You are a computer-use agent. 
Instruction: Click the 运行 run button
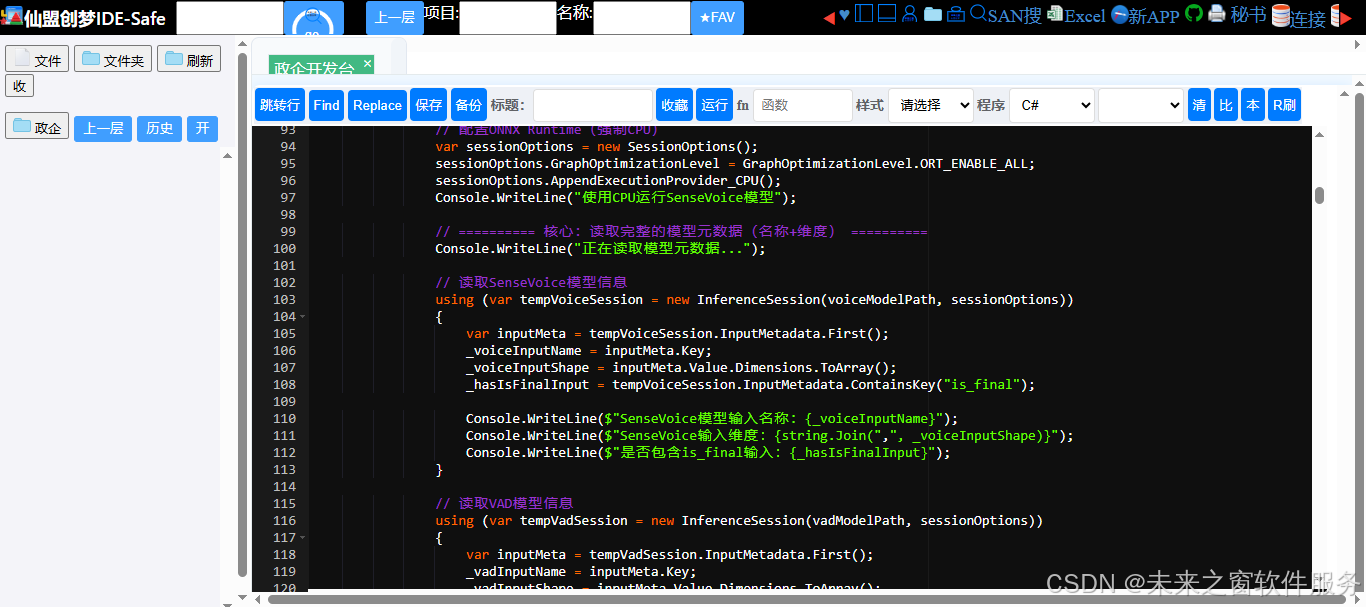tap(714, 105)
